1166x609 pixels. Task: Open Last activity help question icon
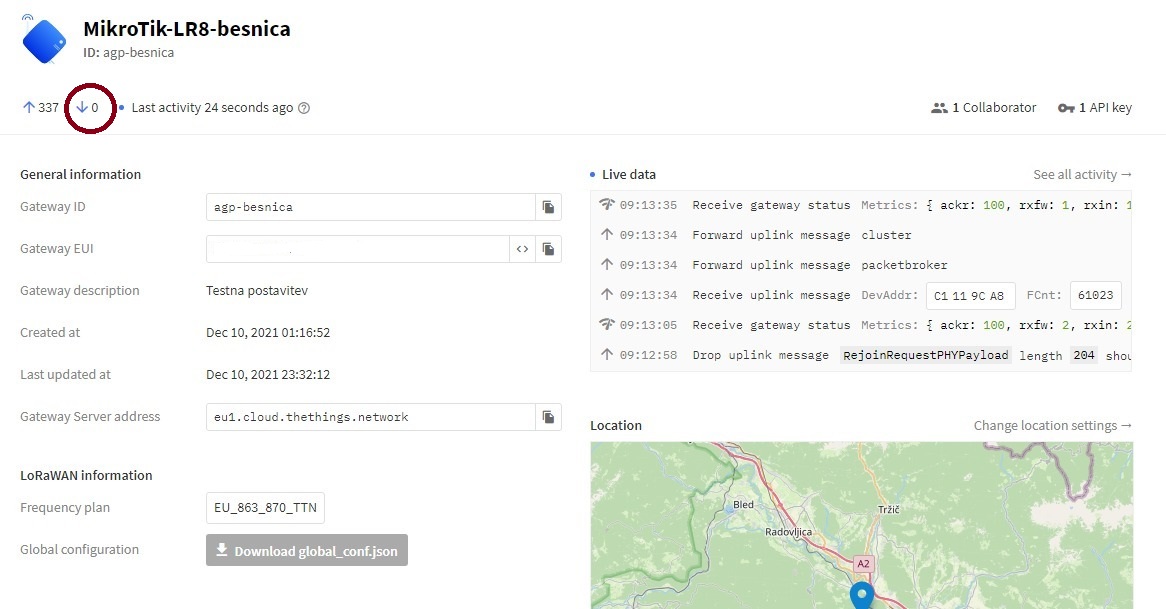[x=303, y=108]
